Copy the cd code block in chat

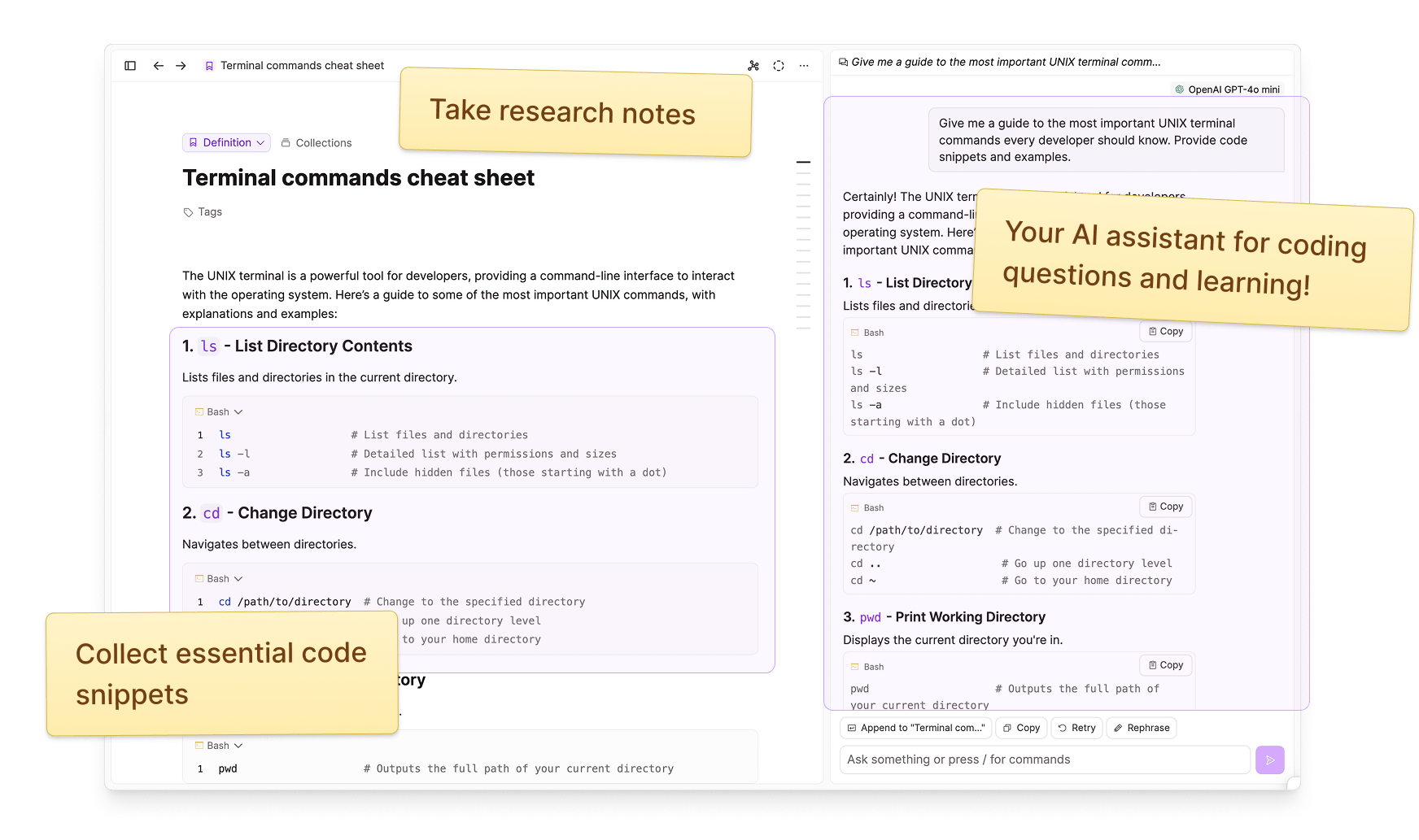pyautogui.click(x=1165, y=507)
